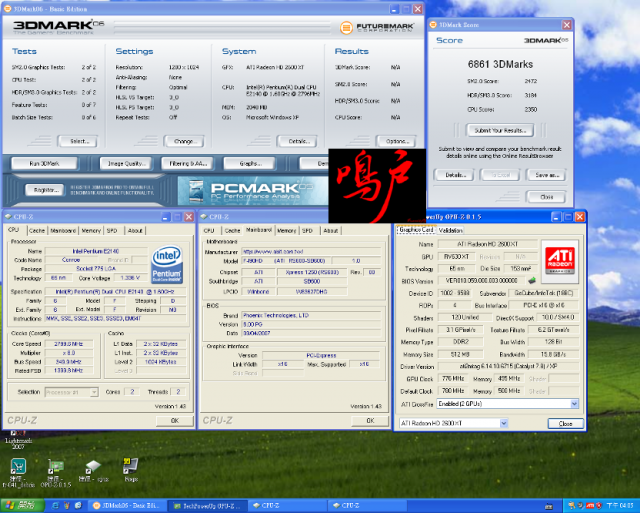Viewport: 640px width, 513px height.
Task: Click the 3DMark Score title bar icon
Action: [433, 25]
